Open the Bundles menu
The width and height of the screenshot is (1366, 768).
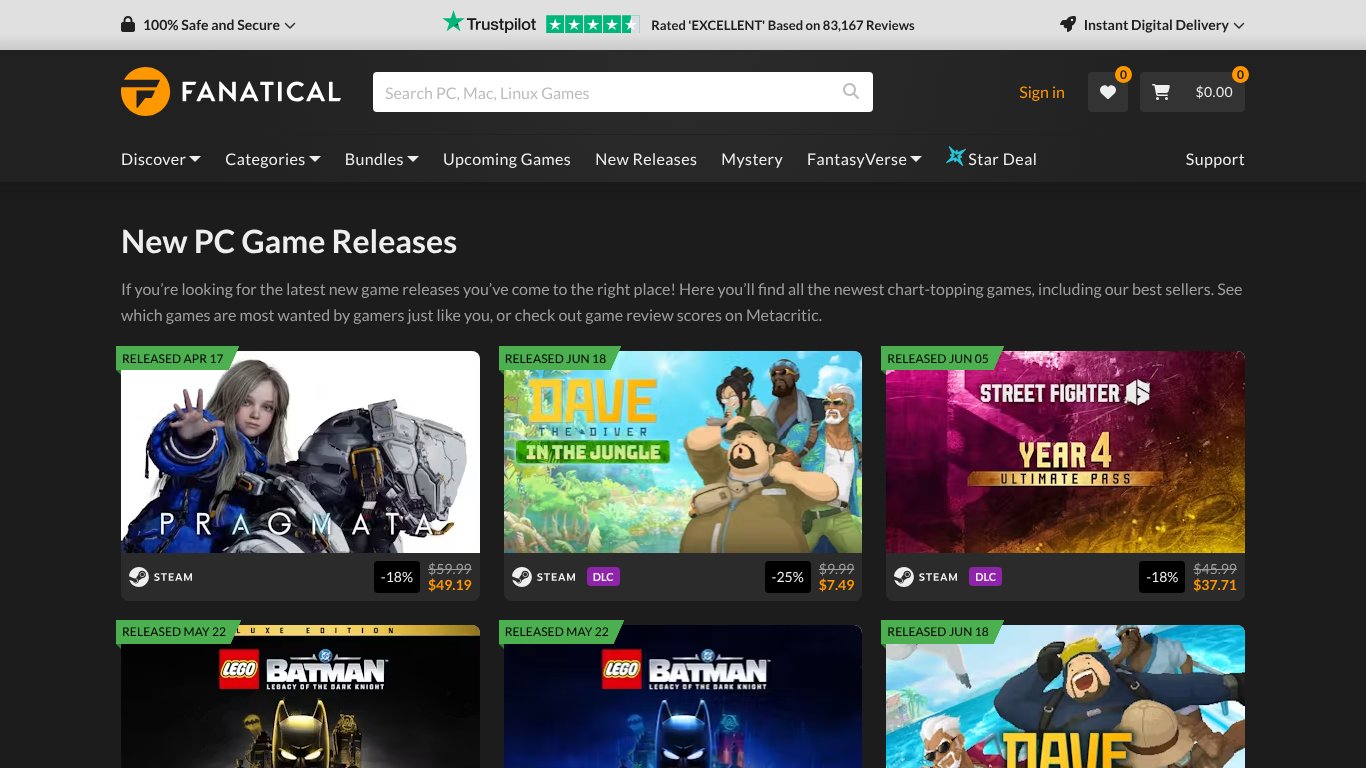click(382, 159)
